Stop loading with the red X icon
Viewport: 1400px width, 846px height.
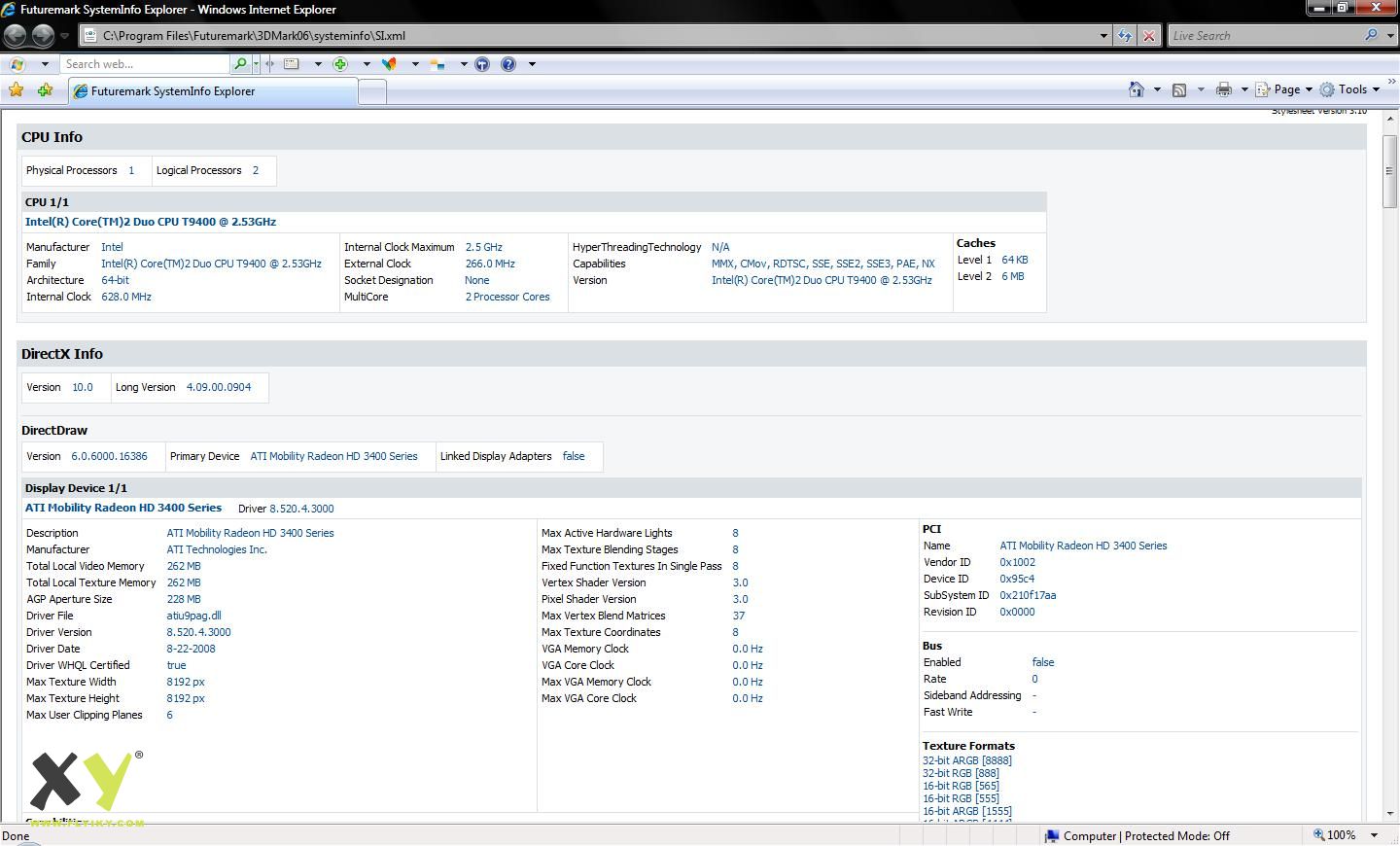[1149, 36]
